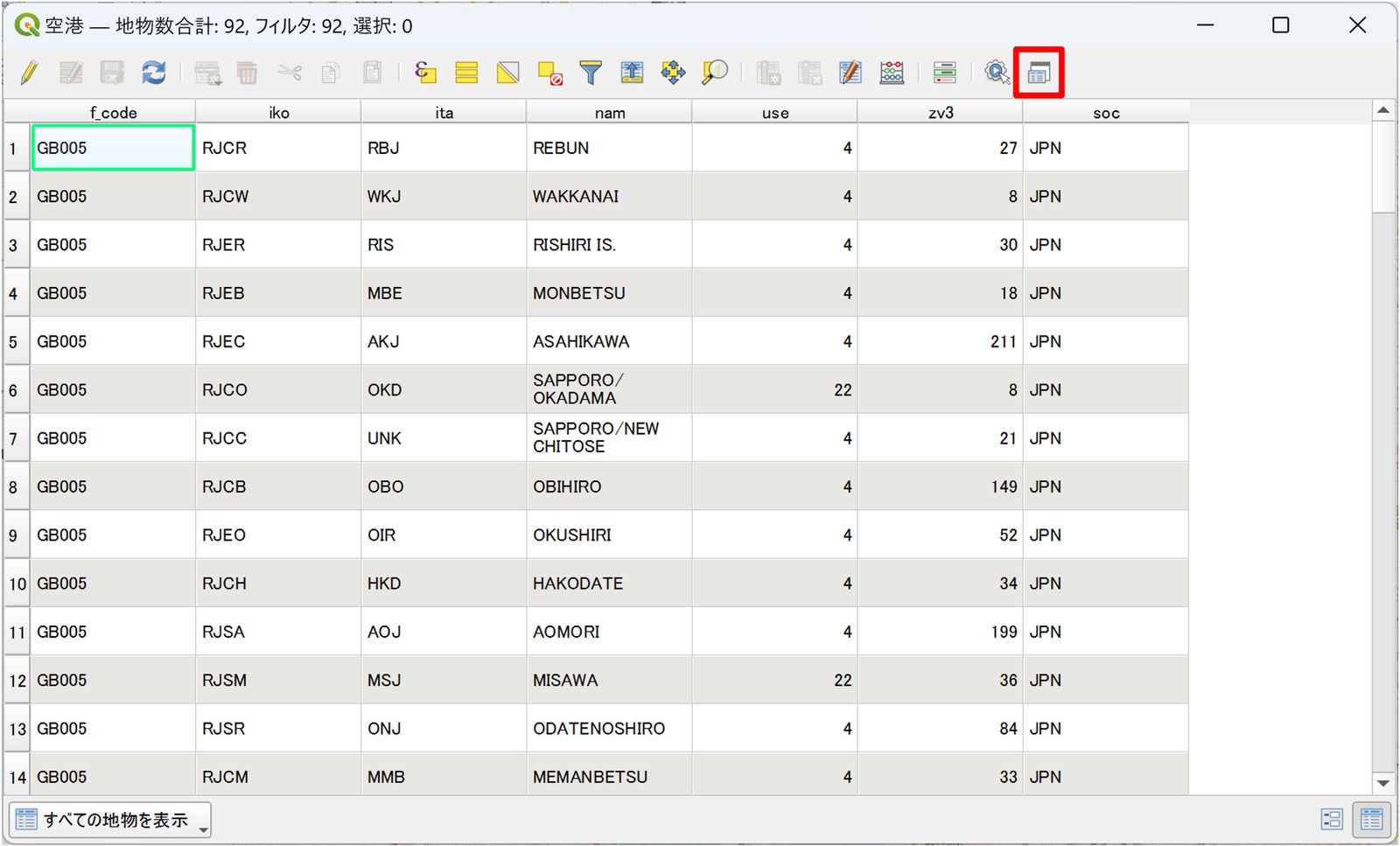Screen dimensions: 1400x846
Task: Click the zv3 column header
Action: tap(941, 112)
